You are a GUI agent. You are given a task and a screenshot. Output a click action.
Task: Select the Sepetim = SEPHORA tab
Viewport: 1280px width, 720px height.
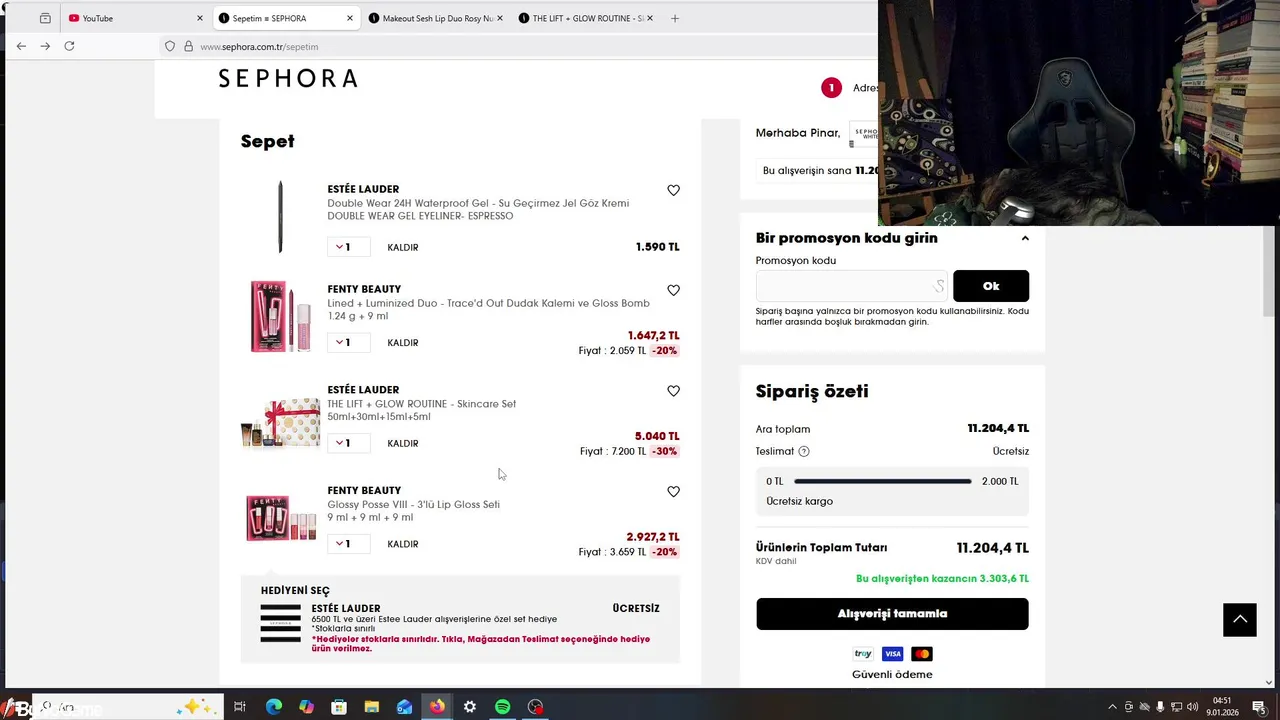284,18
